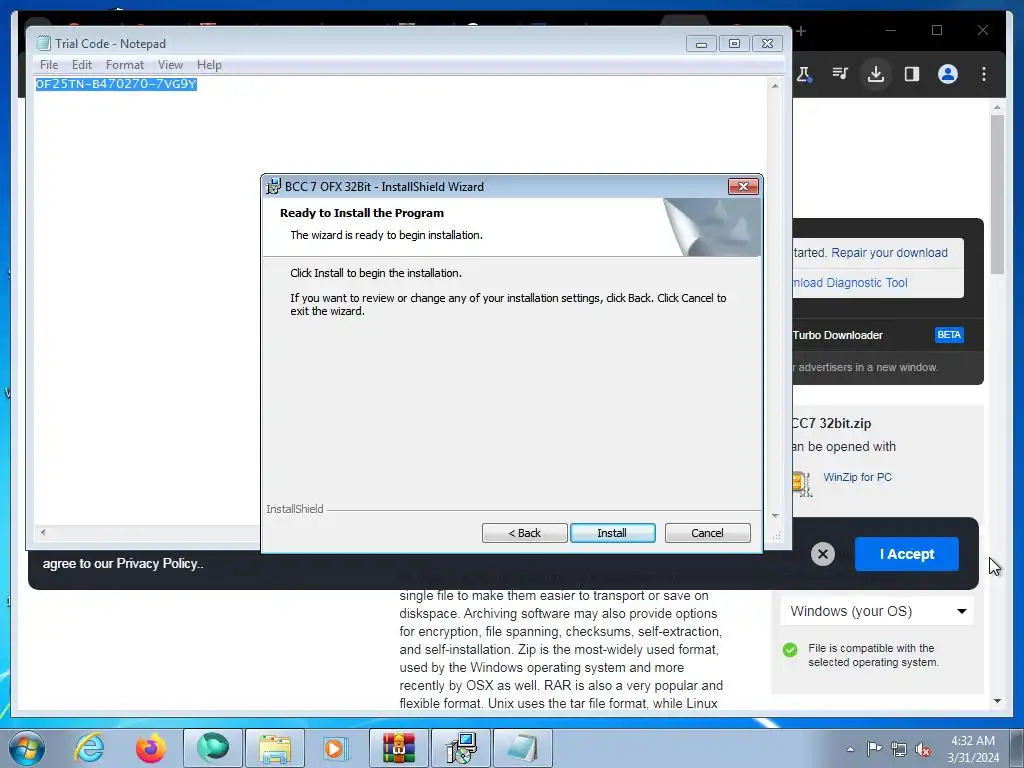Click the WinZip program icon
This screenshot has height=768, width=1024.
(801, 484)
